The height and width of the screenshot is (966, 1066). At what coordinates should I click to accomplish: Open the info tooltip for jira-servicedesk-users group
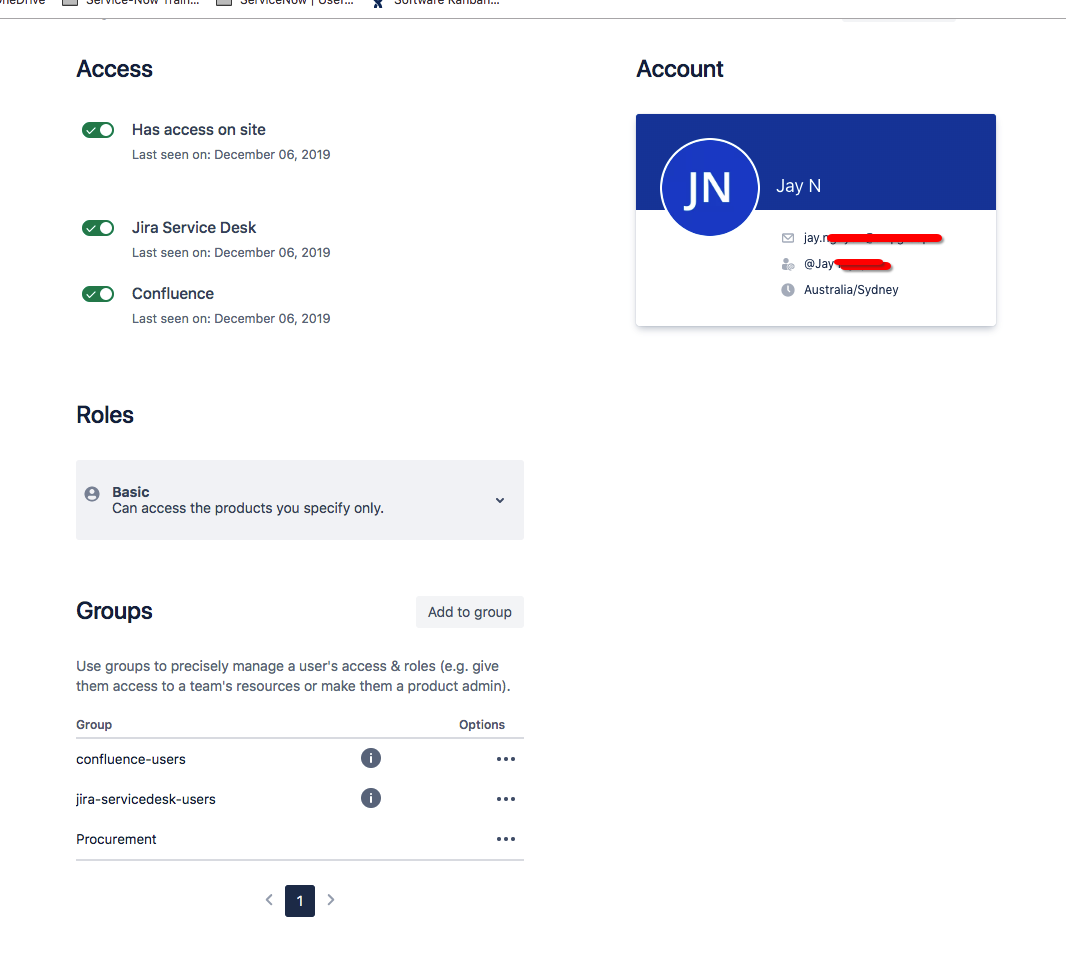(371, 798)
